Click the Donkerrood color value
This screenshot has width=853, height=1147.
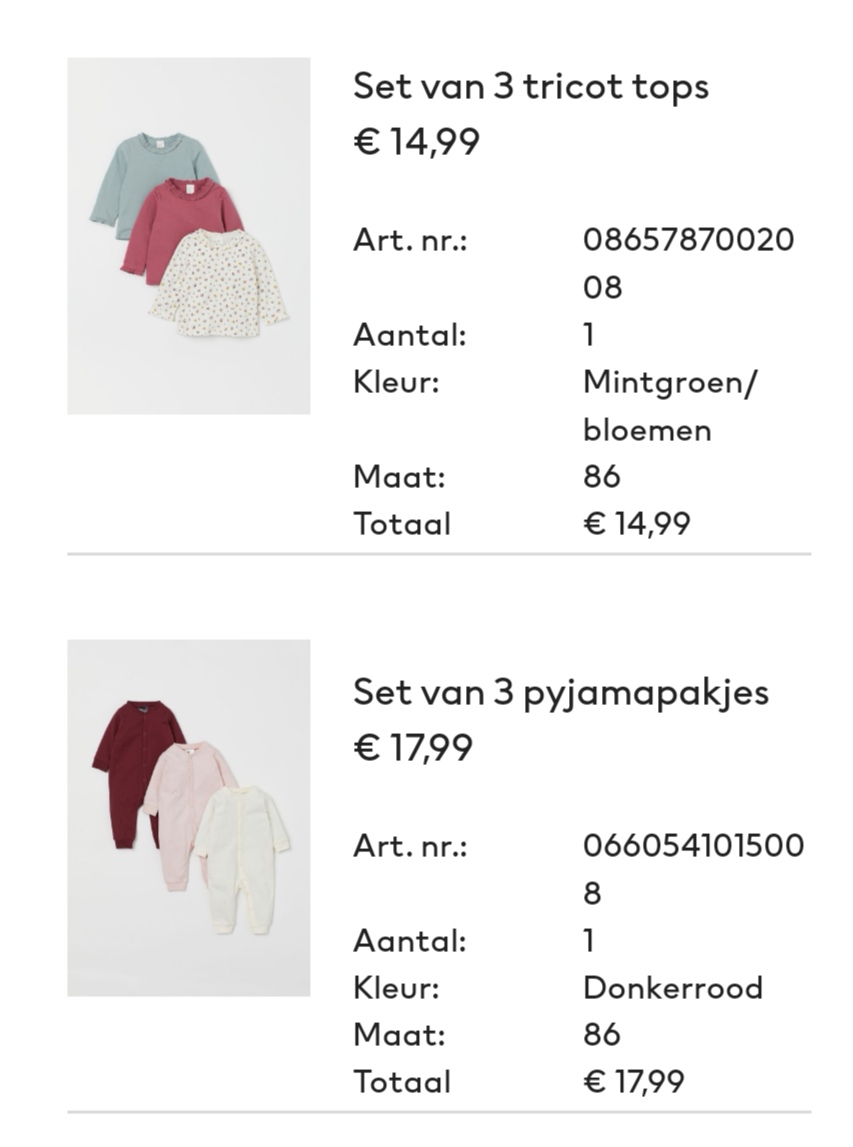(x=673, y=988)
